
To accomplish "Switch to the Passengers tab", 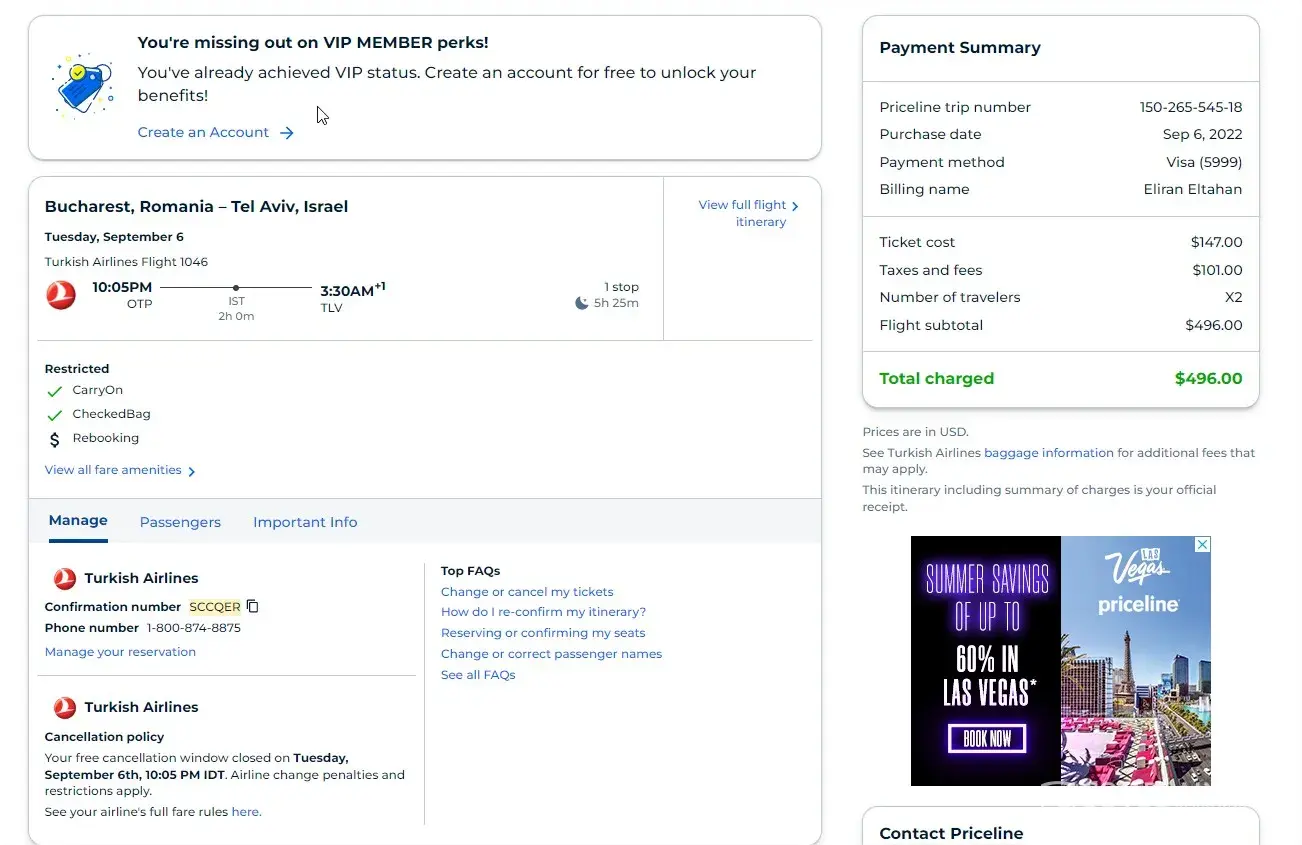I will click(180, 522).
